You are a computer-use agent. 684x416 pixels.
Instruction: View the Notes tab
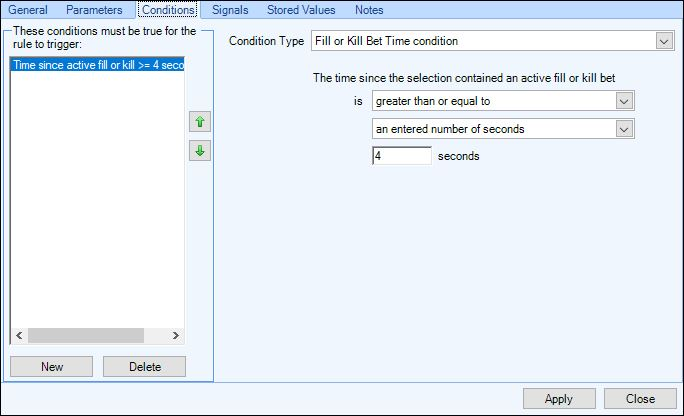(369, 10)
